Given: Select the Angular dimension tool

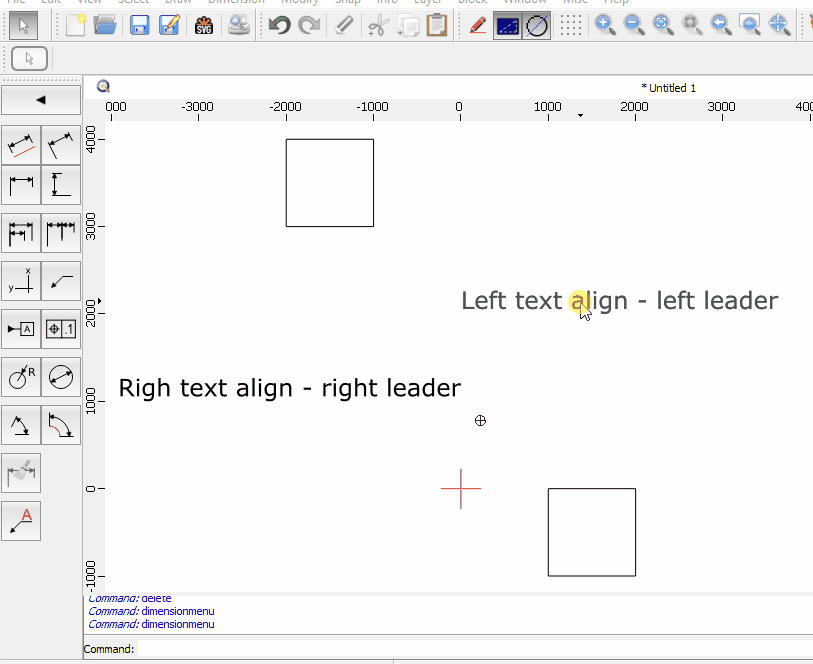Looking at the screenshot, I should (21, 425).
